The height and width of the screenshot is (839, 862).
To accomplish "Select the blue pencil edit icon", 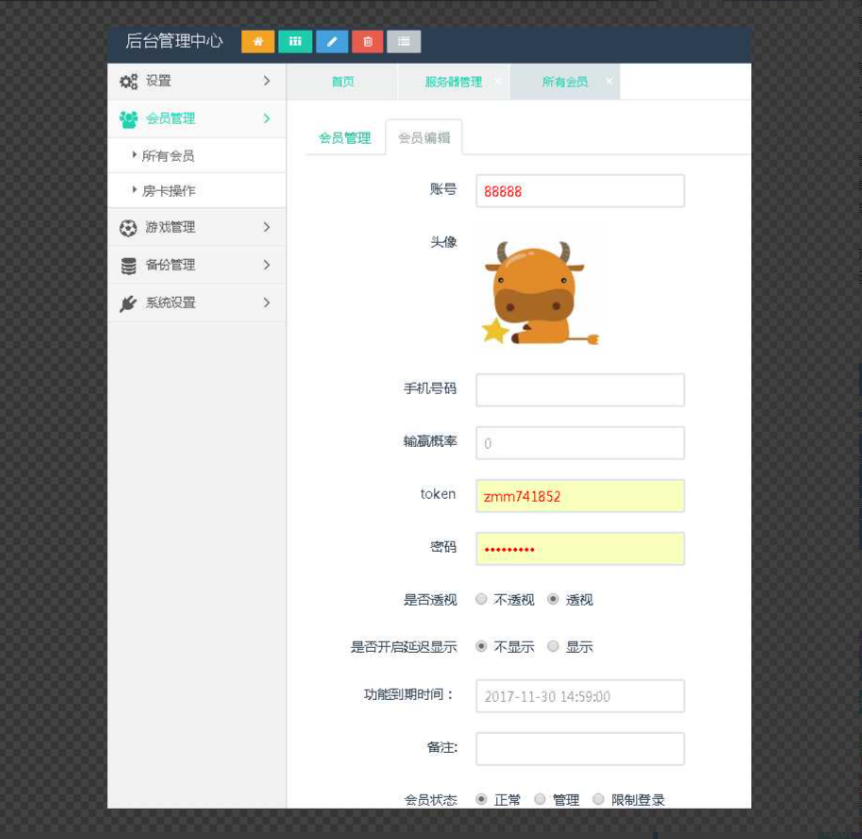I will pyautogui.click(x=331, y=42).
